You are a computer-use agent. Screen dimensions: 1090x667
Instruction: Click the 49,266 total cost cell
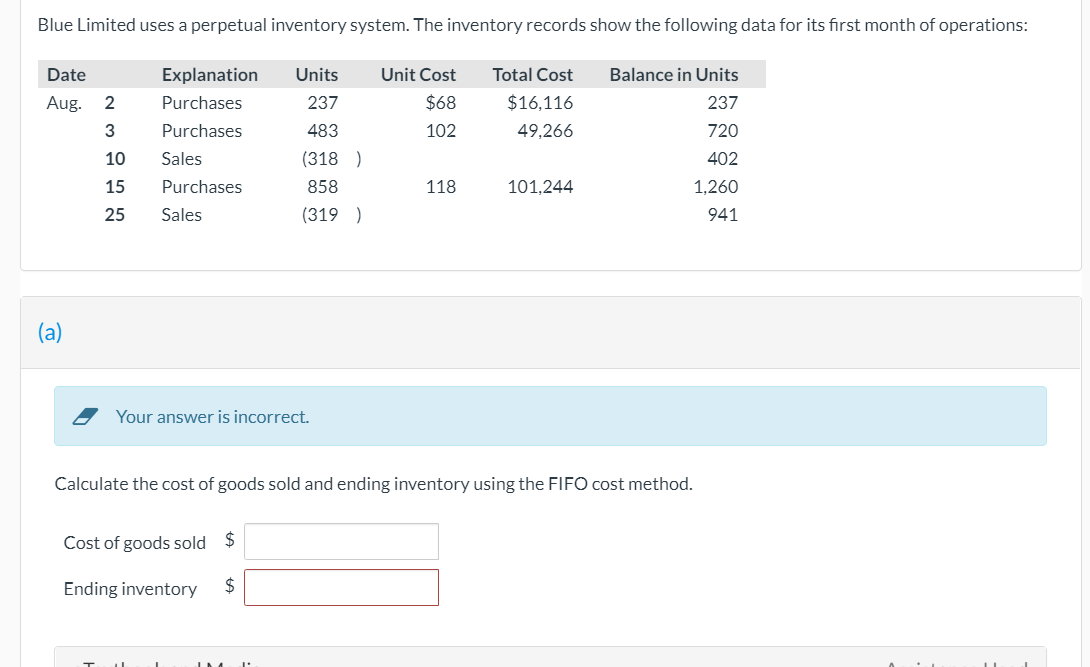pyautogui.click(x=546, y=131)
